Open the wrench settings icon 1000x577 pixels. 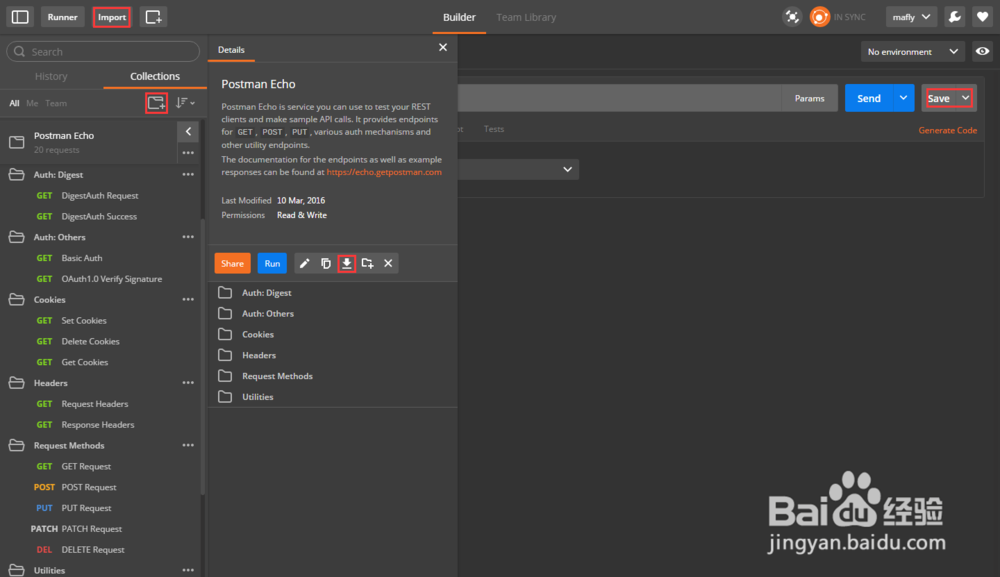pyautogui.click(x=955, y=17)
